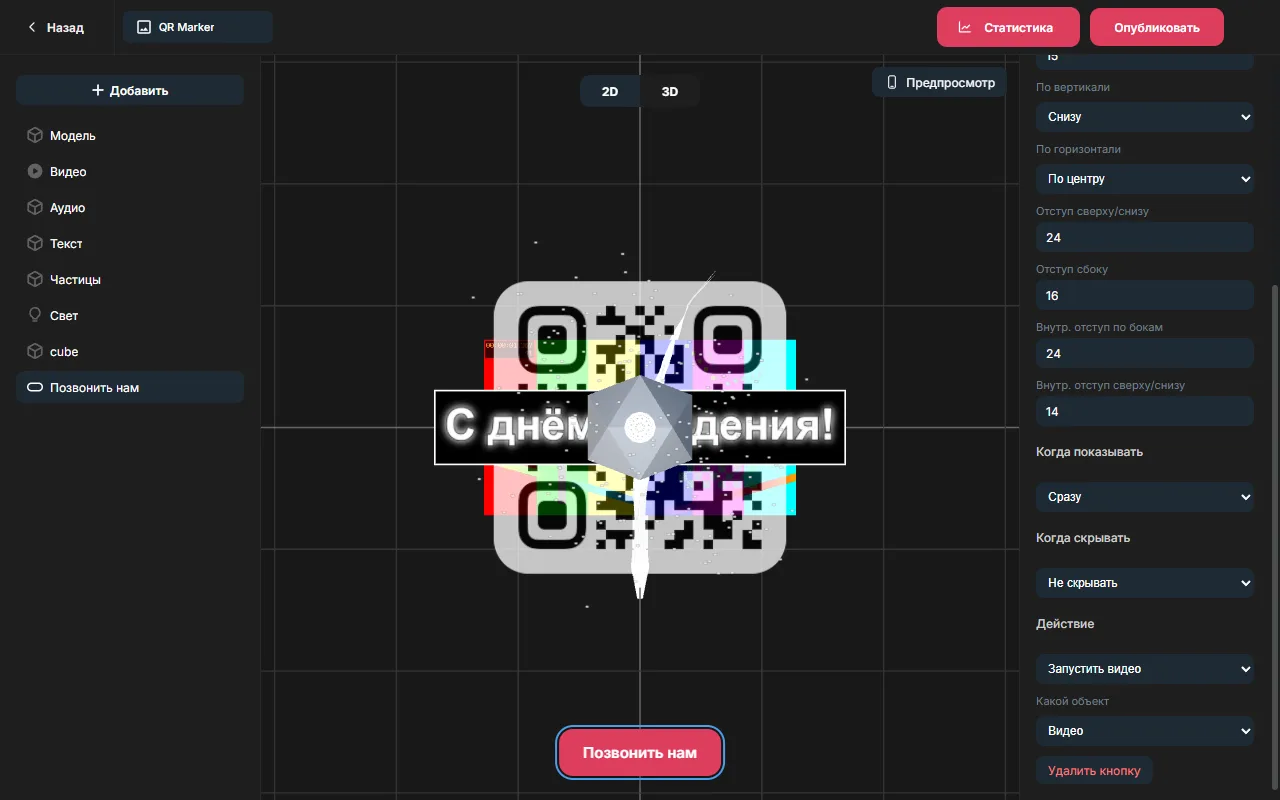Image resolution: width=1280 pixels, height=800 pixels.
Task: Click the button shape icon beside Позвонить нам
Action: 34,387
